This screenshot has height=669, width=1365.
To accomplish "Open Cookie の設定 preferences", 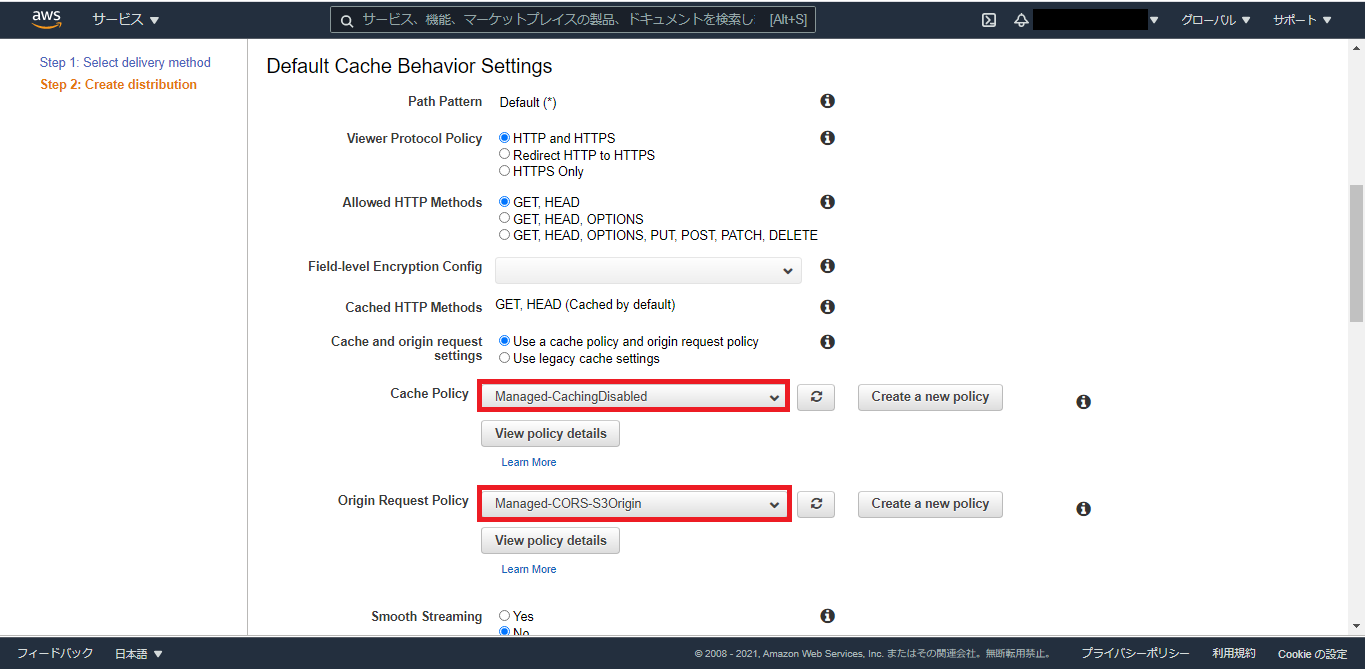I will click(1313, 654).
